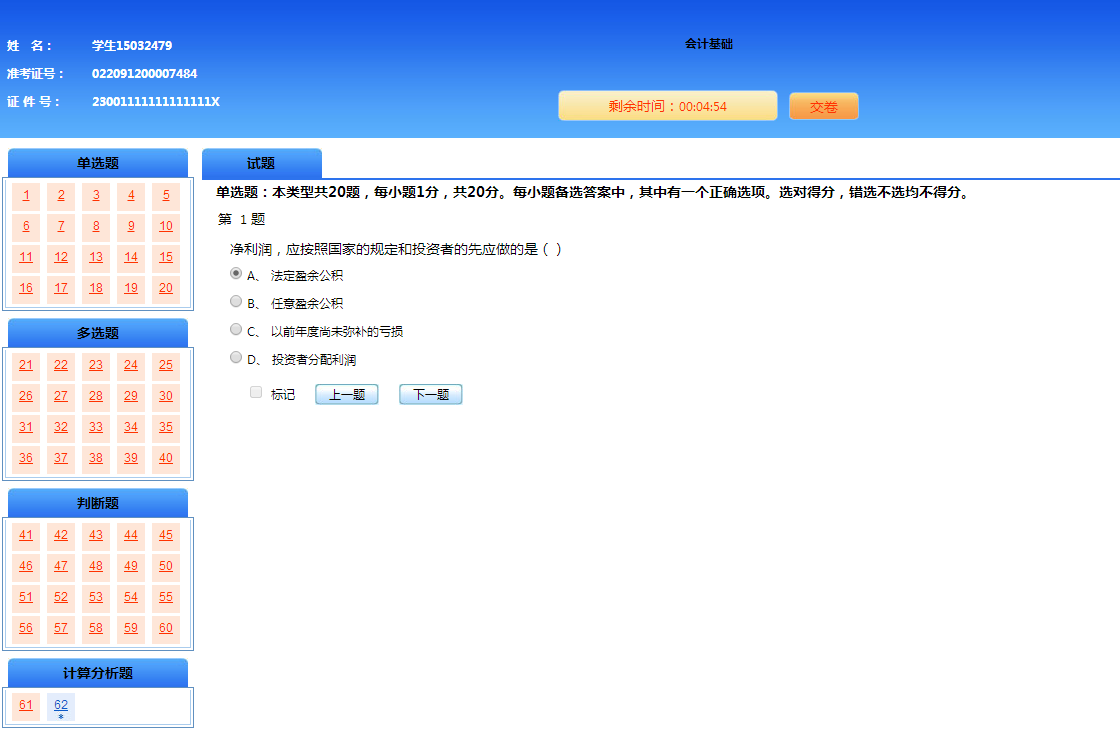Click the 交卷 submit button
The image size is (1120, 737).
point(823,105)
